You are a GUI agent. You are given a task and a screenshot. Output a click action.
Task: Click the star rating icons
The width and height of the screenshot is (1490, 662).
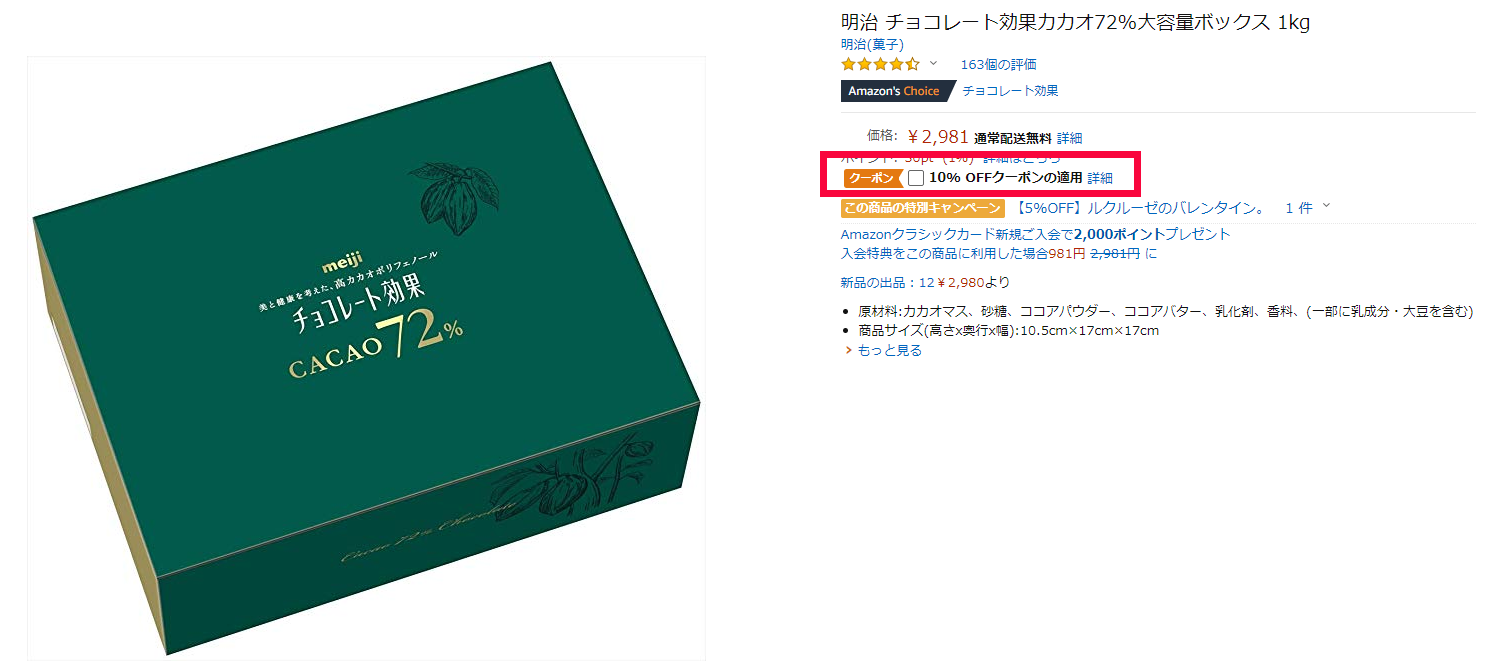point(880,64)
